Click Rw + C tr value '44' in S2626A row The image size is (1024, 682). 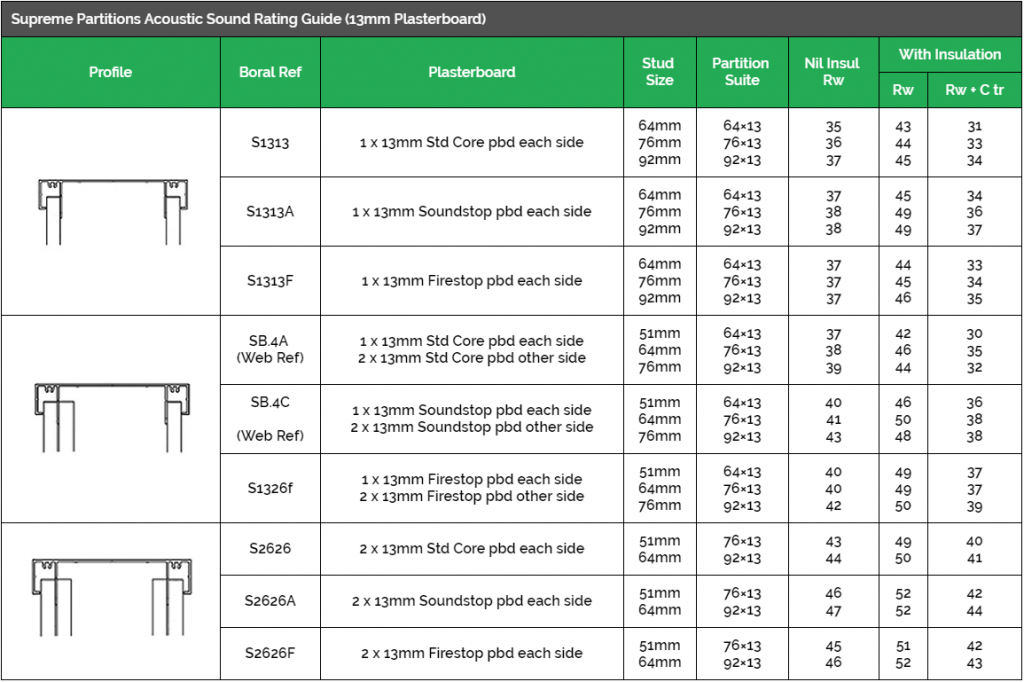[x=974, y=611]
